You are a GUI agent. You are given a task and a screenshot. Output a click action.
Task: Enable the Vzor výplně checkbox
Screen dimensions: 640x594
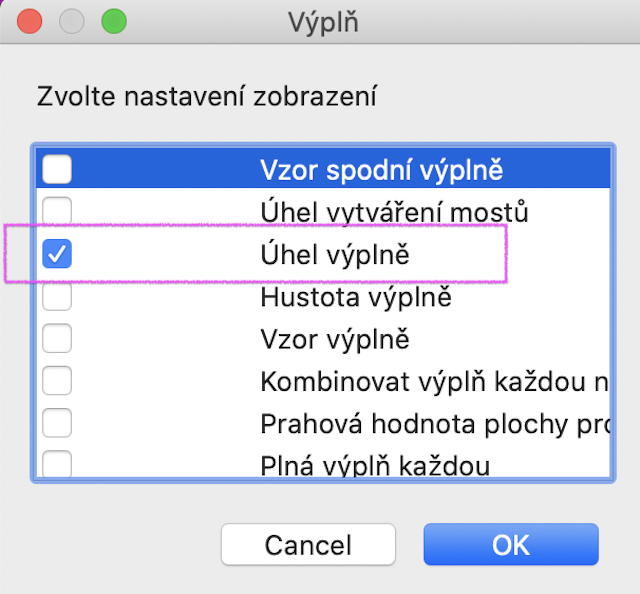(x=57, y=339)
